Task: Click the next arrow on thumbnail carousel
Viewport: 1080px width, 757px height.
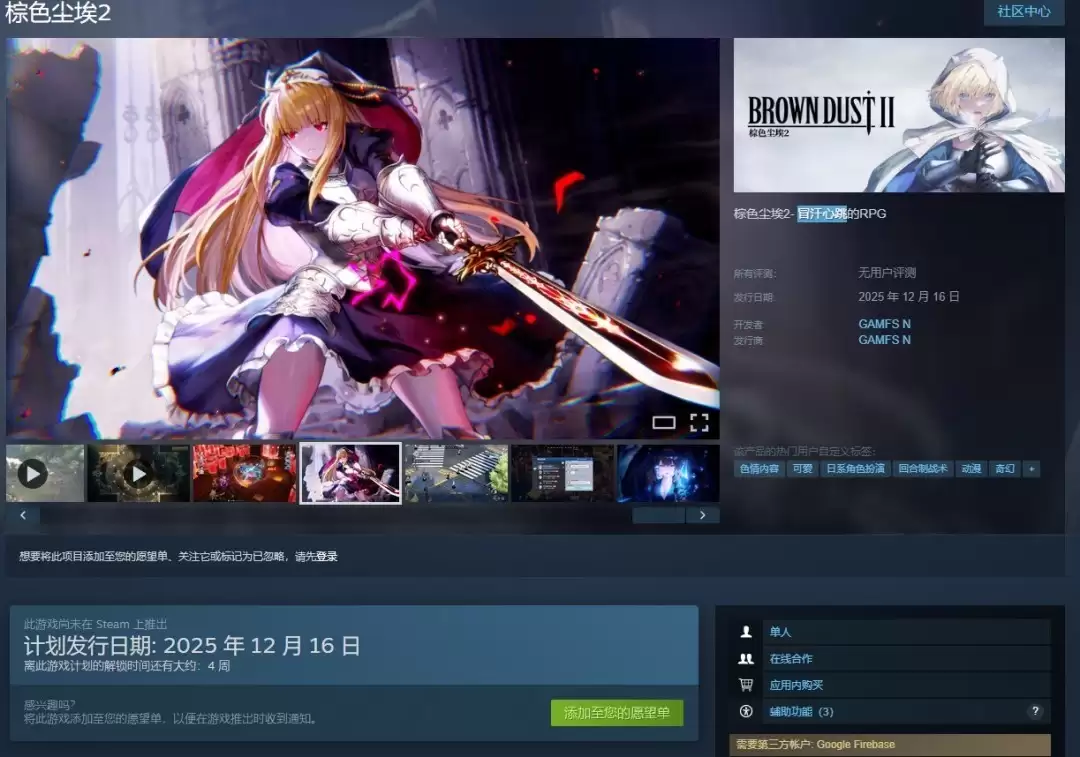Action: pos(703,514)
